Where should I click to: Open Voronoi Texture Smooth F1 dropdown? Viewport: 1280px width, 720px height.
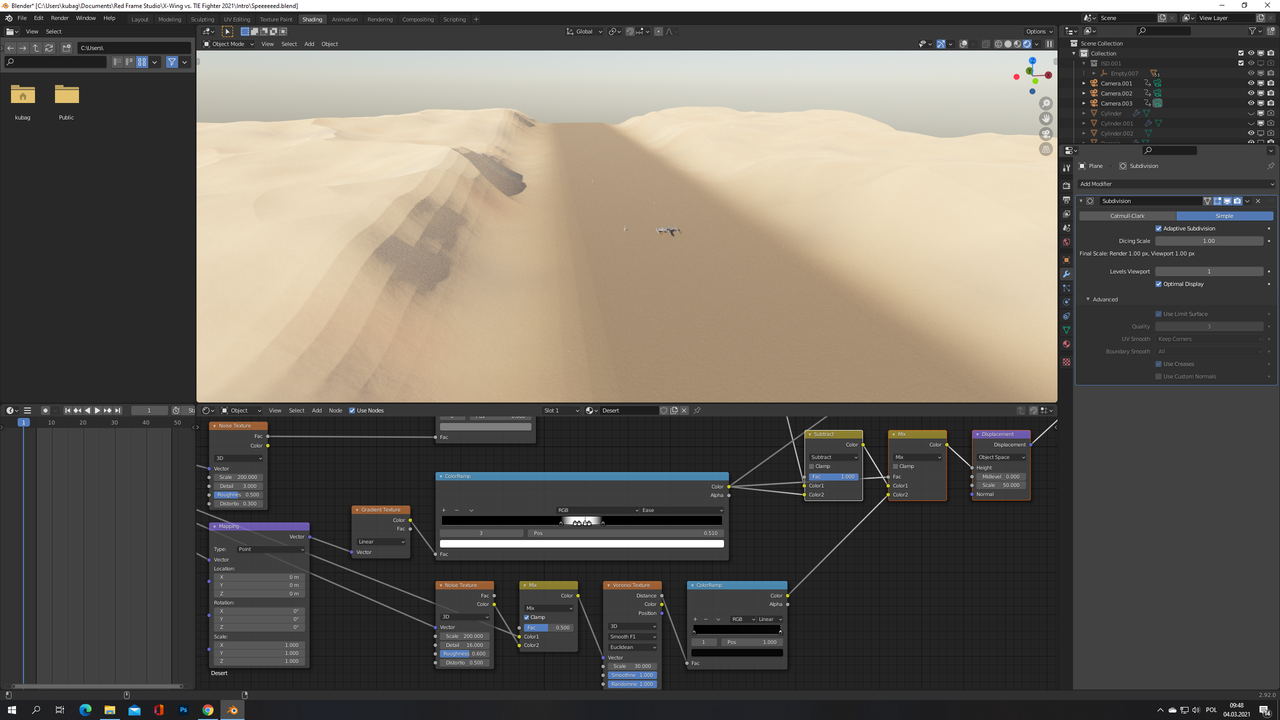coord(633,637)
